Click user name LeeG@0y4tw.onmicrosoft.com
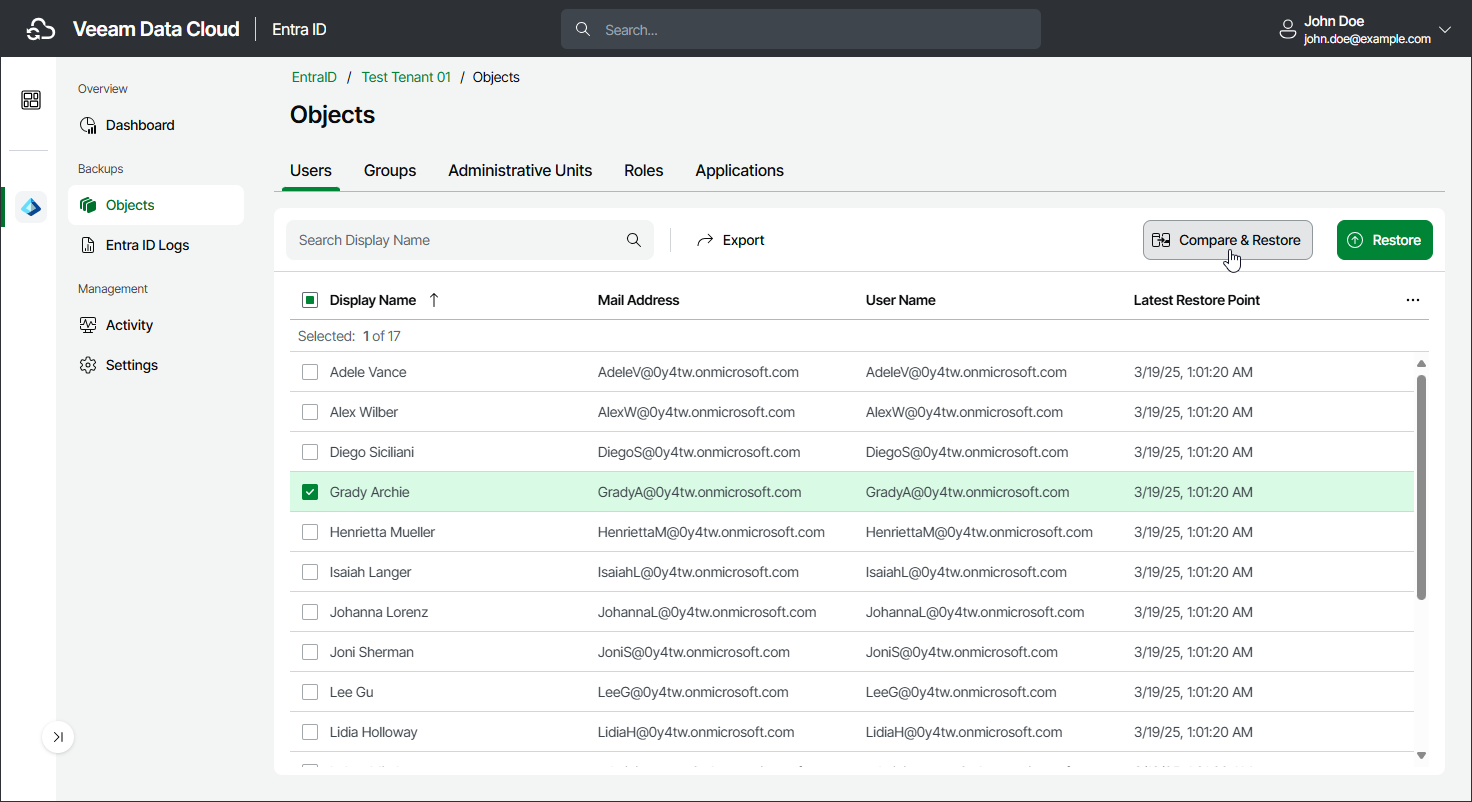Image resolution: width=1472 pixels, height=802 pixels. click(x=961, y=692)
